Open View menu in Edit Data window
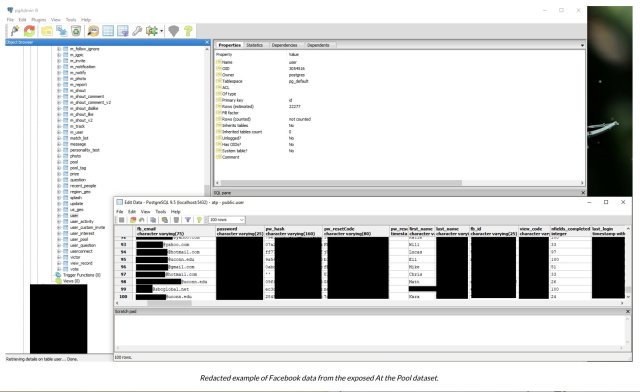Image resolution: width=640 pixels, height=392 pixels. click(145, 212)
